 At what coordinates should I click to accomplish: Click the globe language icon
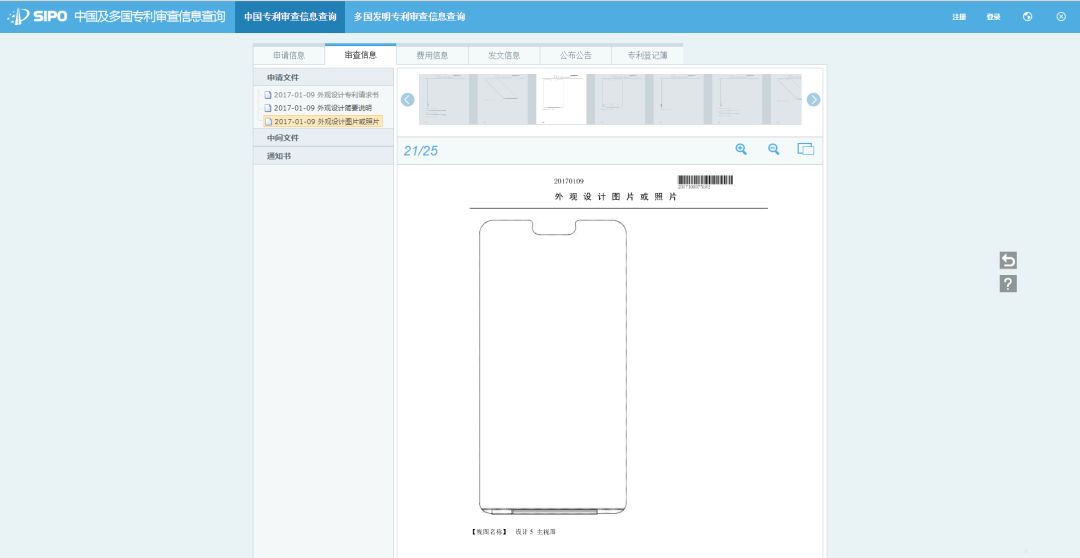point(1028,17)
